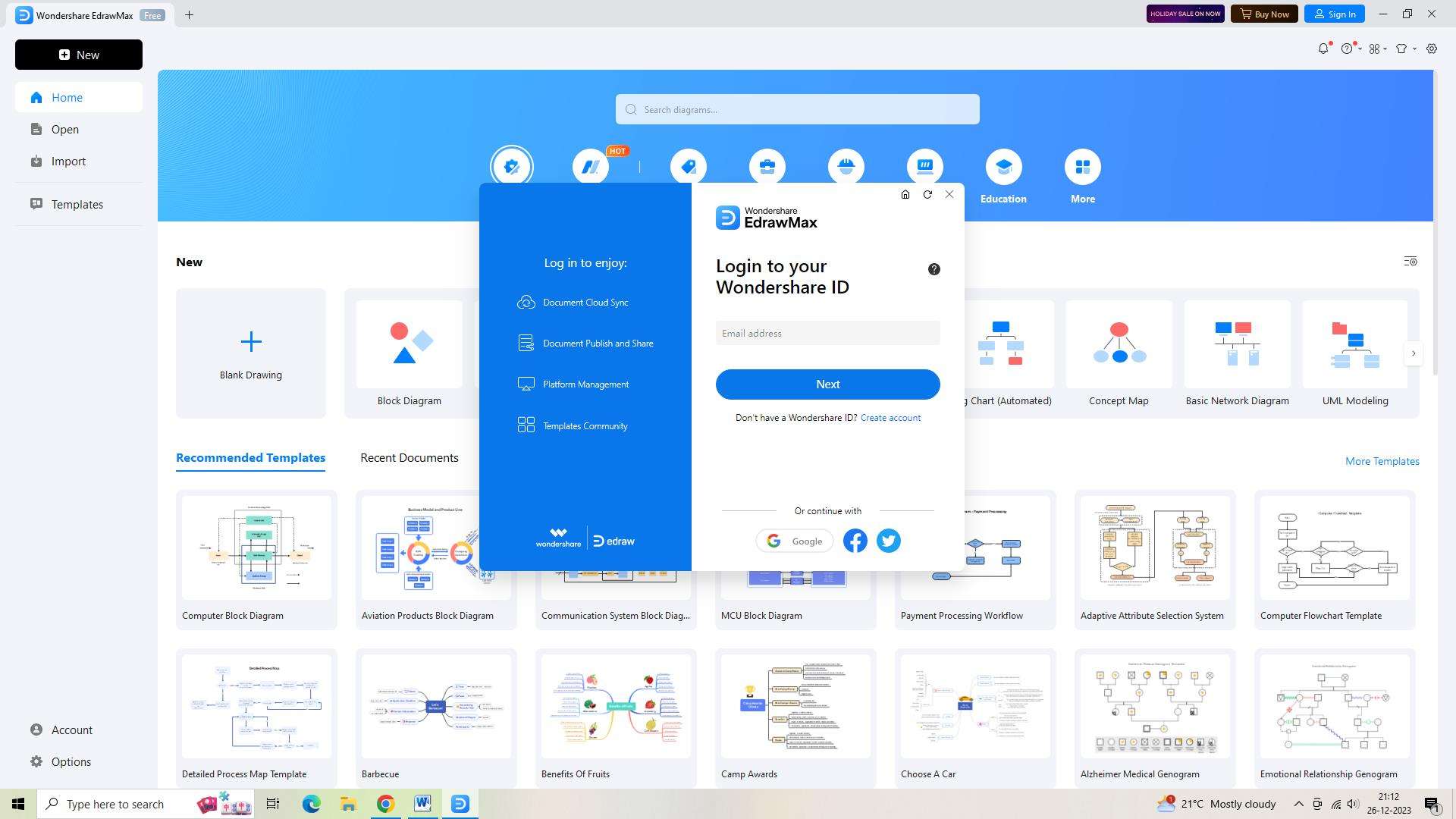Click the Holiday Sale On Now banner
The width and height of the screenshot is (1456, 819).
pyautogui.click(x=1184, y=13)
